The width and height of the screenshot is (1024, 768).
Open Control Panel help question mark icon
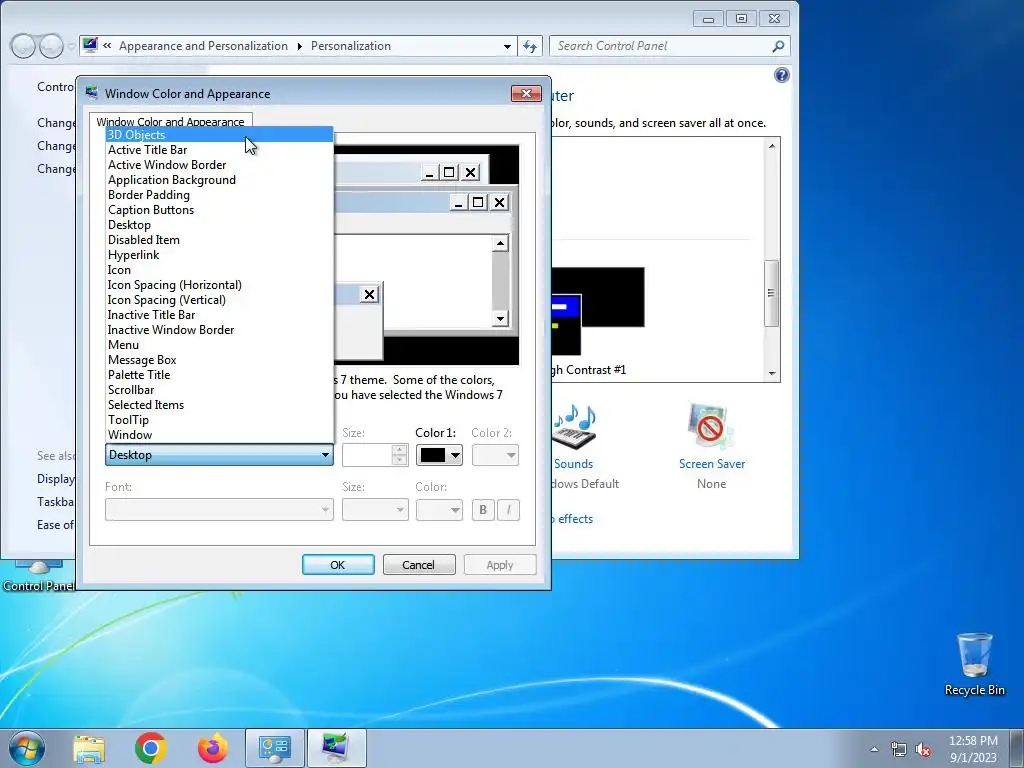(782, 75)
